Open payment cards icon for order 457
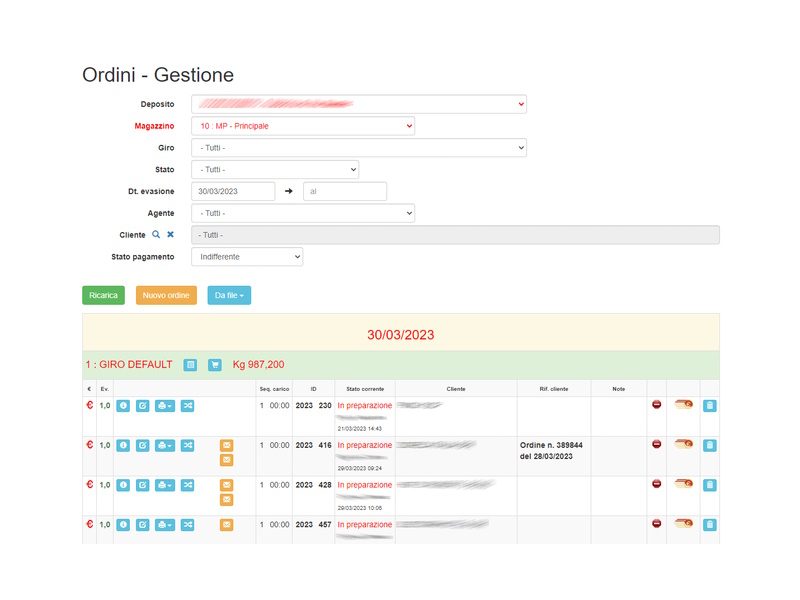Screen dimensions: 800x600 [x=684, y=523]
